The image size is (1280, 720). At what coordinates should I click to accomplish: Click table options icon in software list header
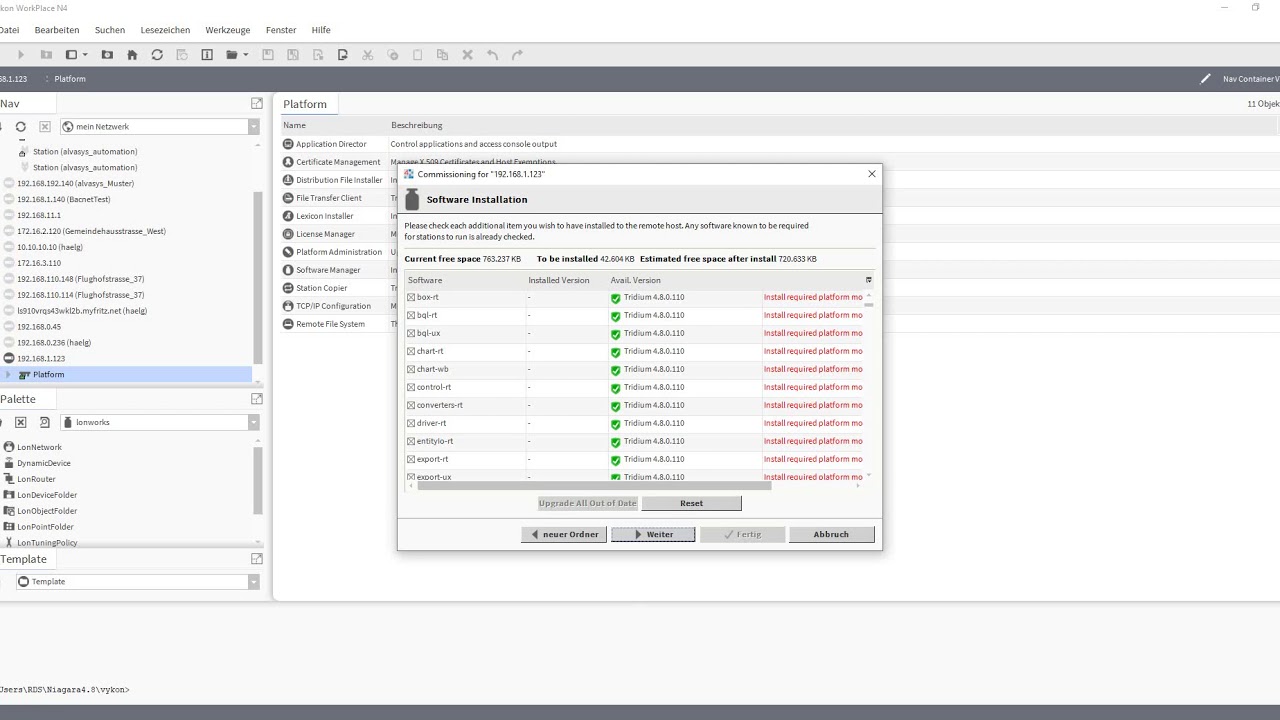tap(868, 280)
